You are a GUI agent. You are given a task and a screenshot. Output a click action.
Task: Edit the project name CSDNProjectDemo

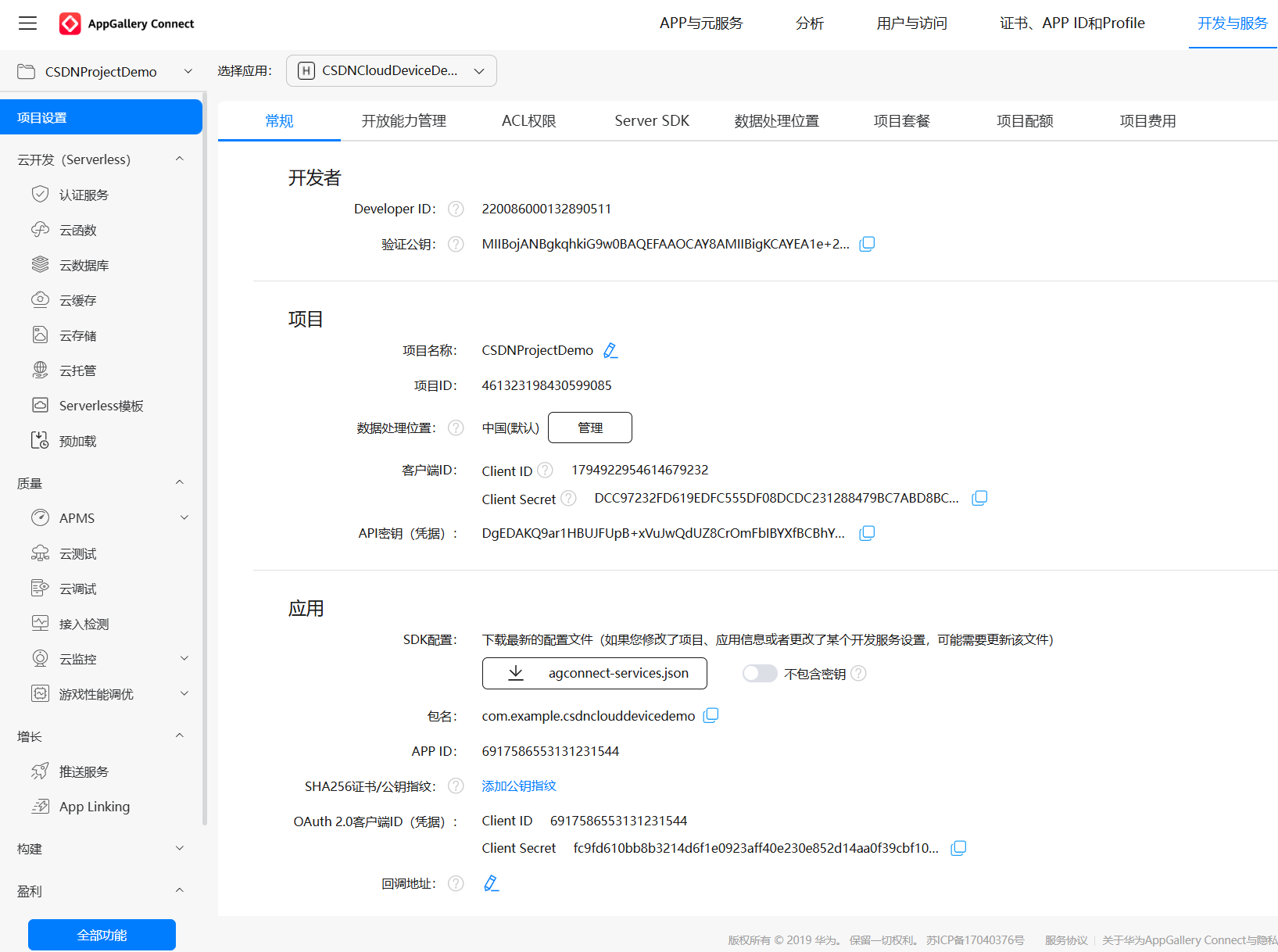coord(610,350)
